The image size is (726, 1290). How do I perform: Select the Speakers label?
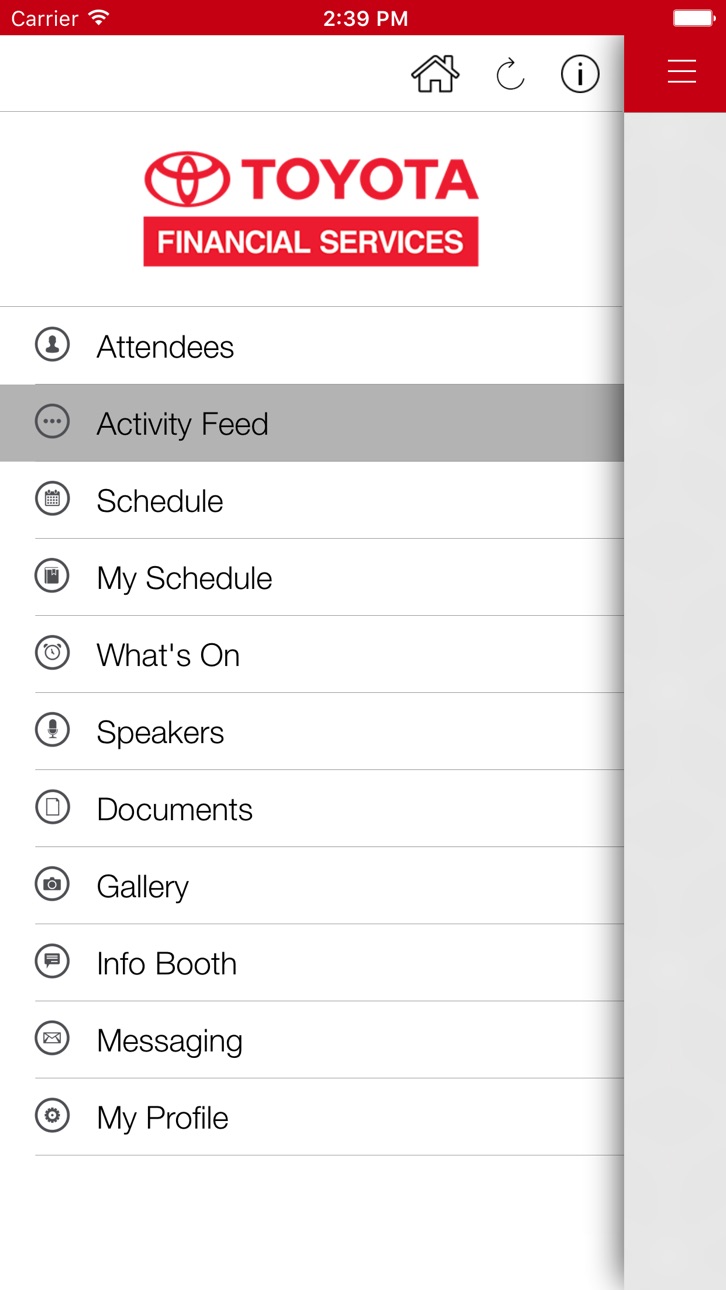coord(160,732)
